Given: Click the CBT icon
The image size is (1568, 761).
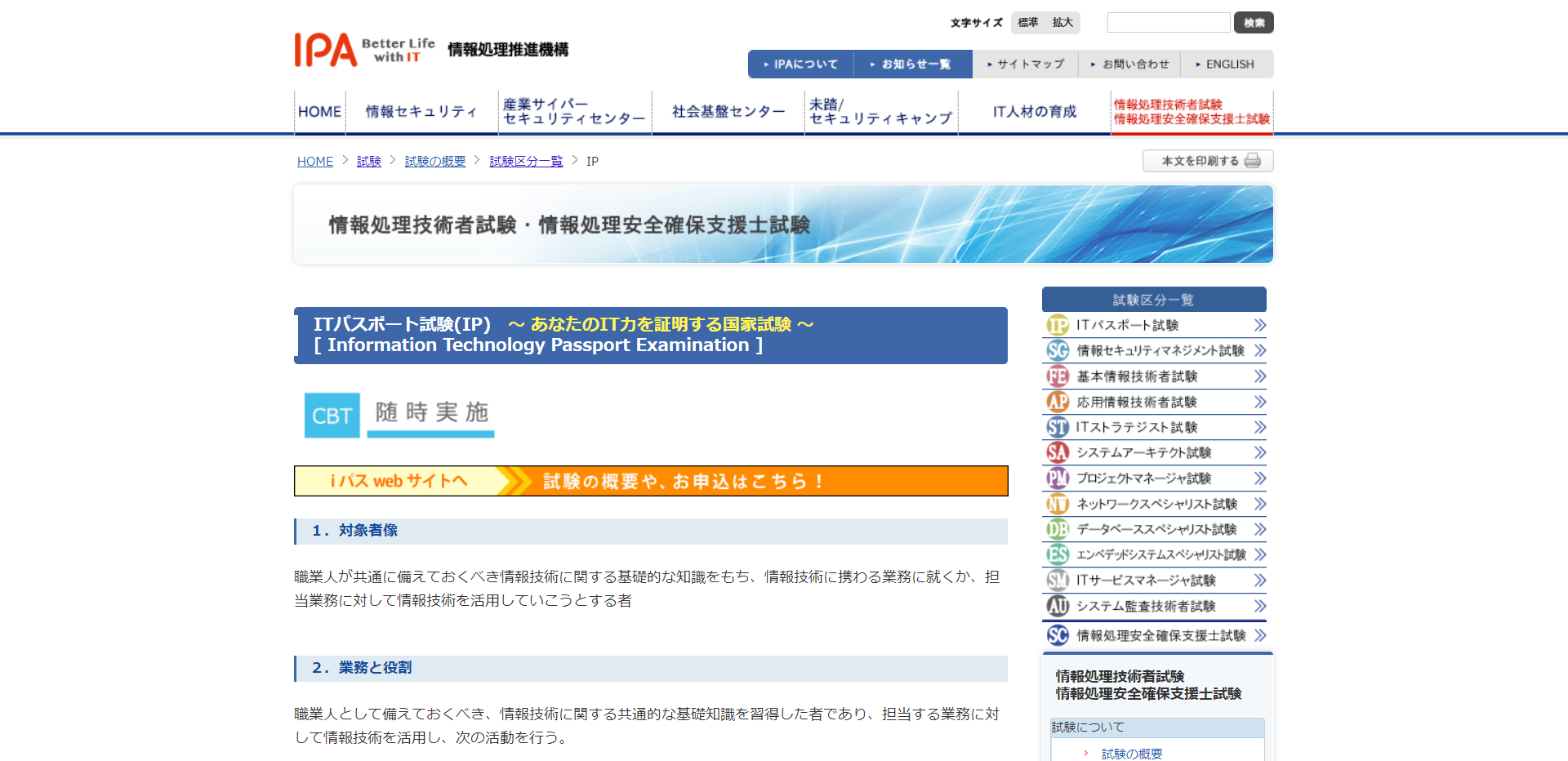Looking at the screenshot, I should click(x=332, y=416).
